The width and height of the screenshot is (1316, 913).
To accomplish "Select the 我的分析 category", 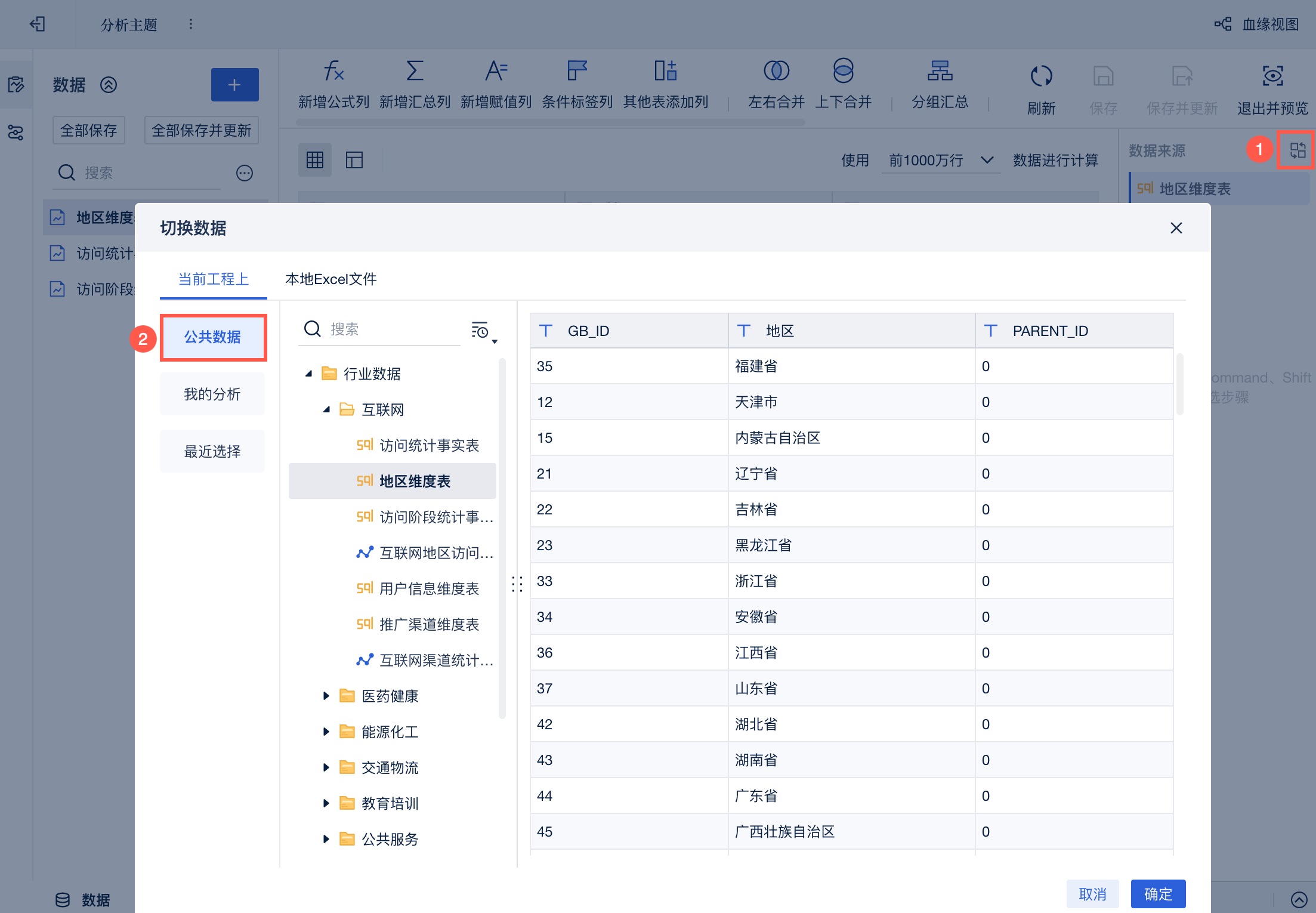I will pos(212,394).
